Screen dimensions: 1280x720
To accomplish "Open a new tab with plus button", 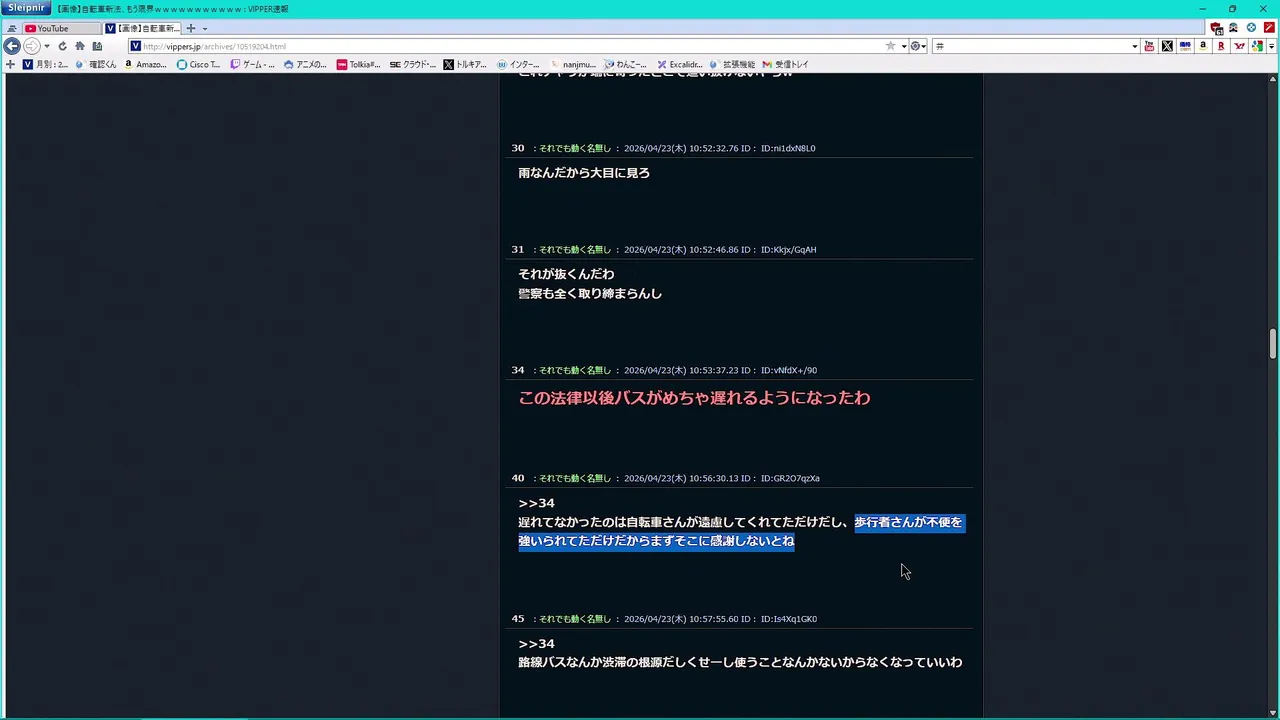I will [191, 28].
